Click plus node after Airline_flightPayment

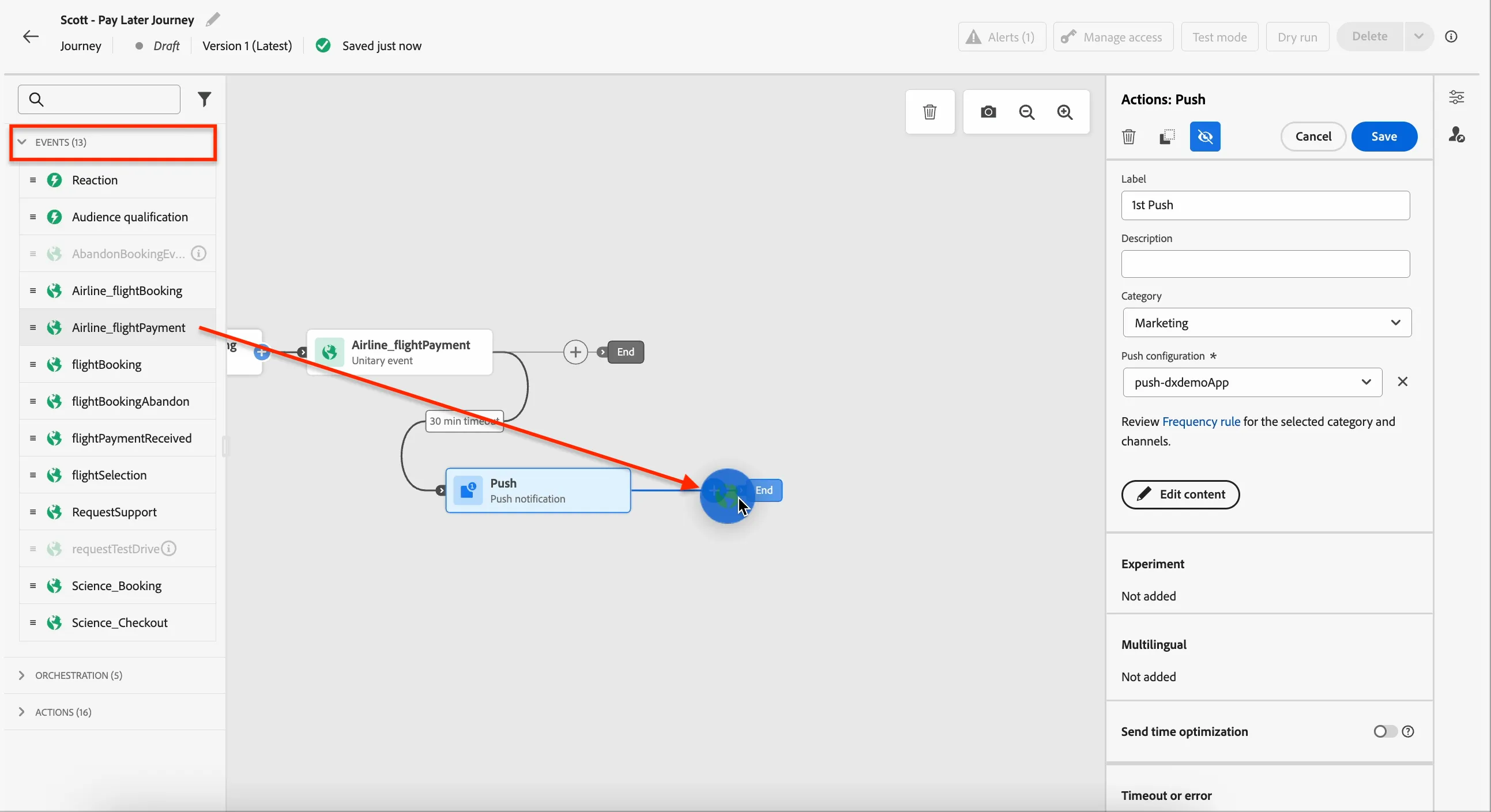[x=575, y=352]
